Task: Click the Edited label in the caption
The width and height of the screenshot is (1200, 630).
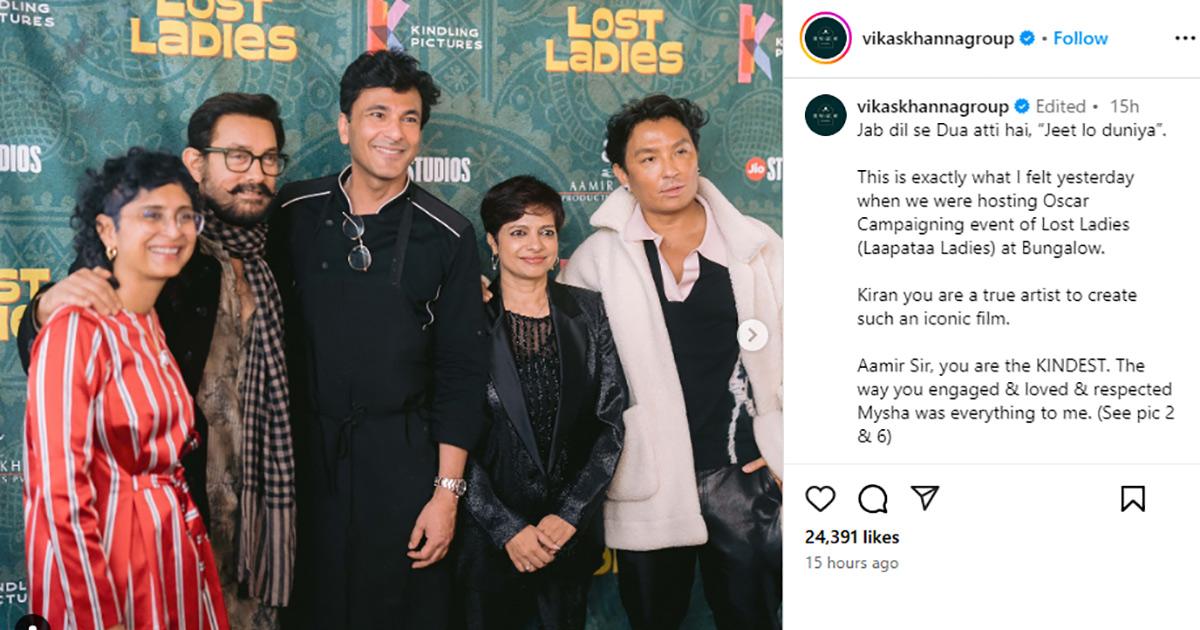Action: 1060,106
